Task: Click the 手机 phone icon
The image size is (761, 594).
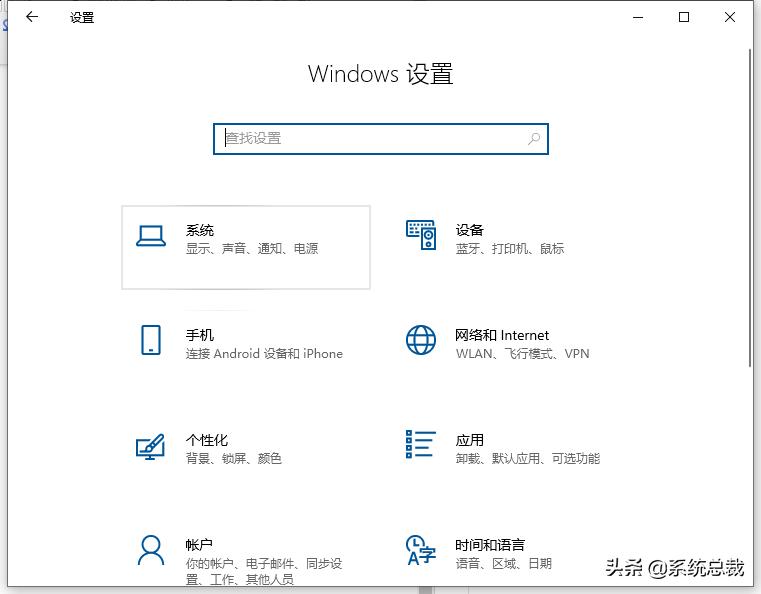Action: pyautogui.click(x=151, y=340)
